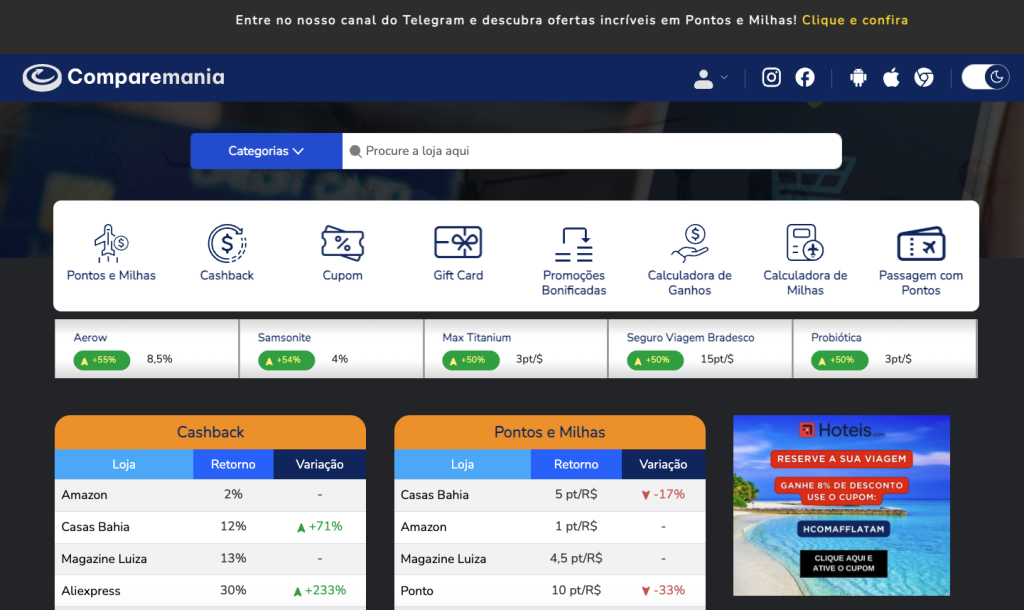Open the Calculadora de Milhas icon
This screenshot has width=1024, height=610.
(x=805, y=244)
